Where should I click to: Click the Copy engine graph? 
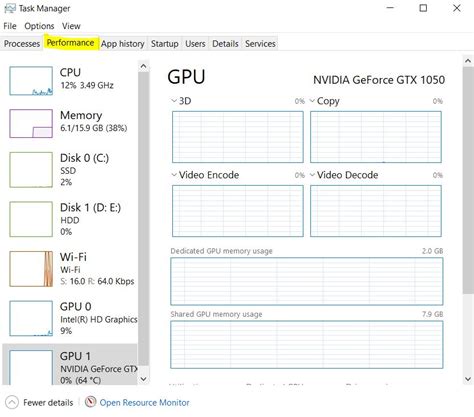(x=376, y=137)
